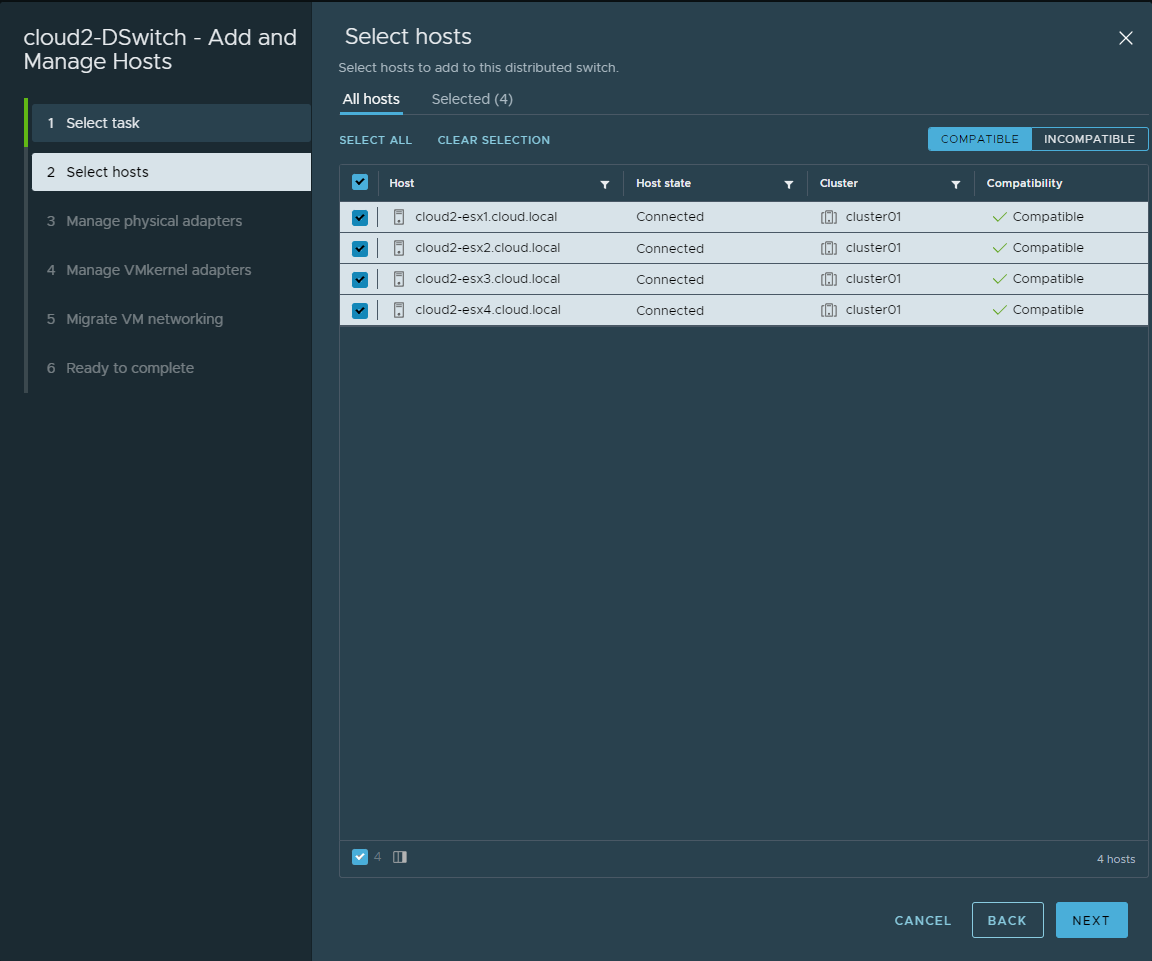Click cluster icon in cloud2-esx2 row
Viewport: 1152px width, 961px height.
pyautogui.click(x=829, y=248)
